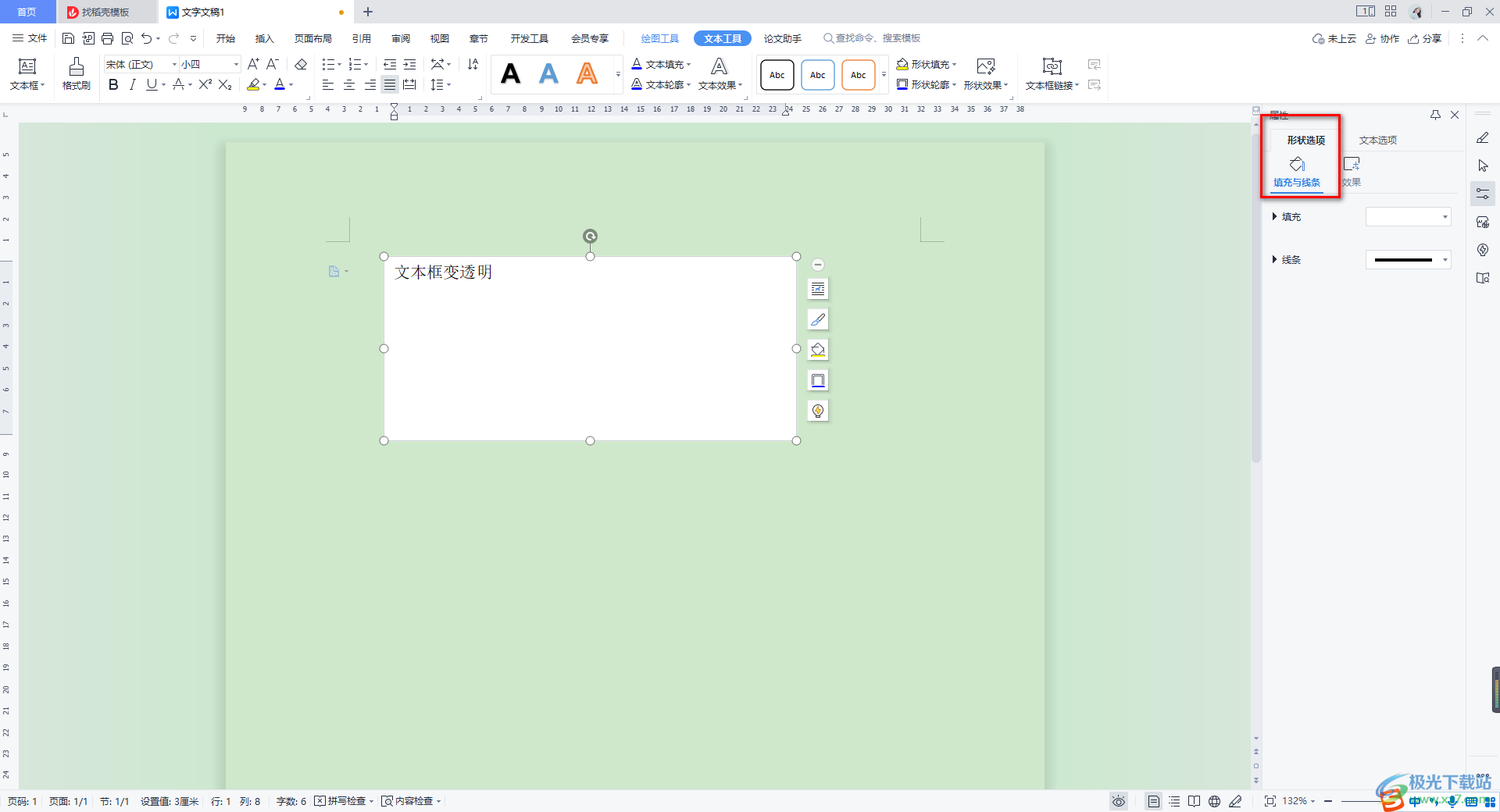Click the 文本效果 button

pyautogui.click(x=718, y=85)
